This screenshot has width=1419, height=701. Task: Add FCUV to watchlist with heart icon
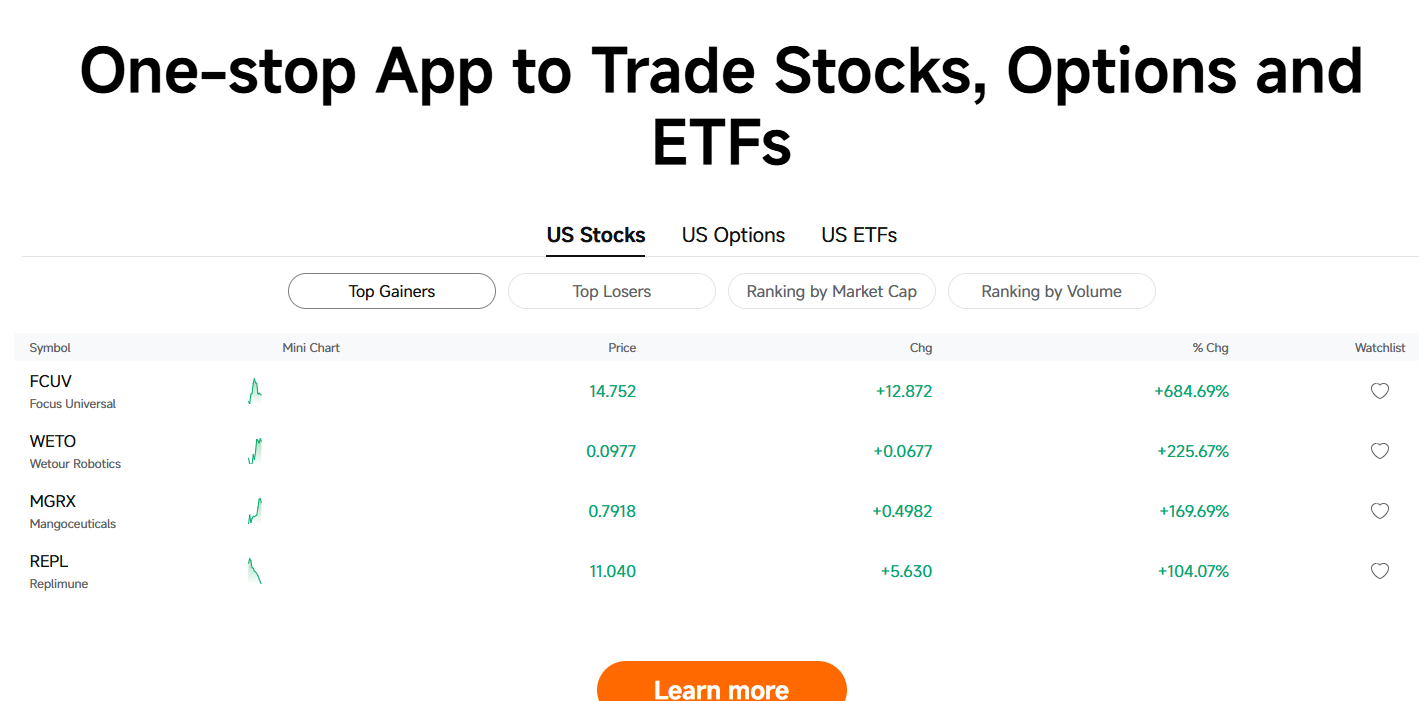(1379, 391)
